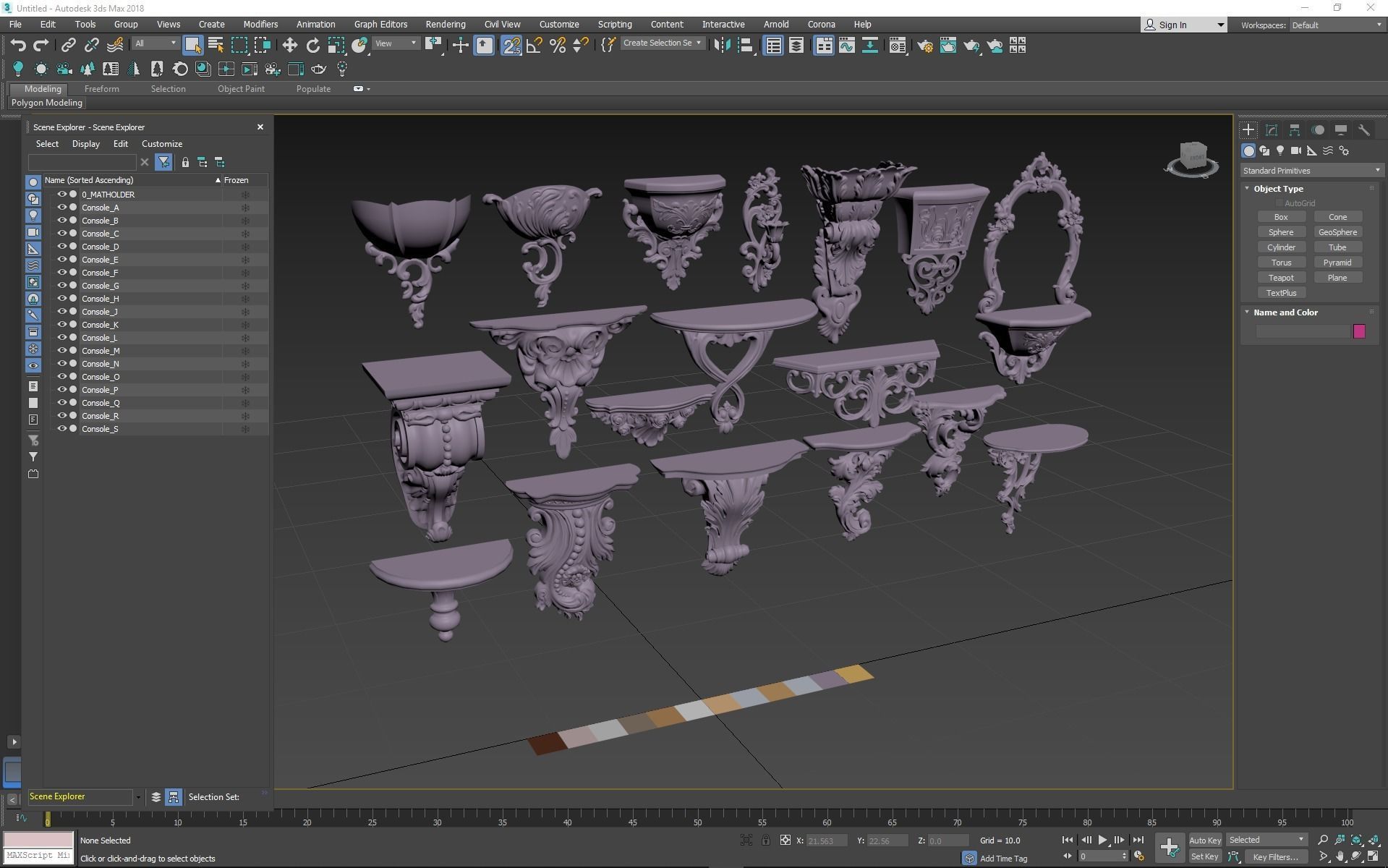Click the object name input field
Screen dimensions: 1388x868
point(1303,331)
